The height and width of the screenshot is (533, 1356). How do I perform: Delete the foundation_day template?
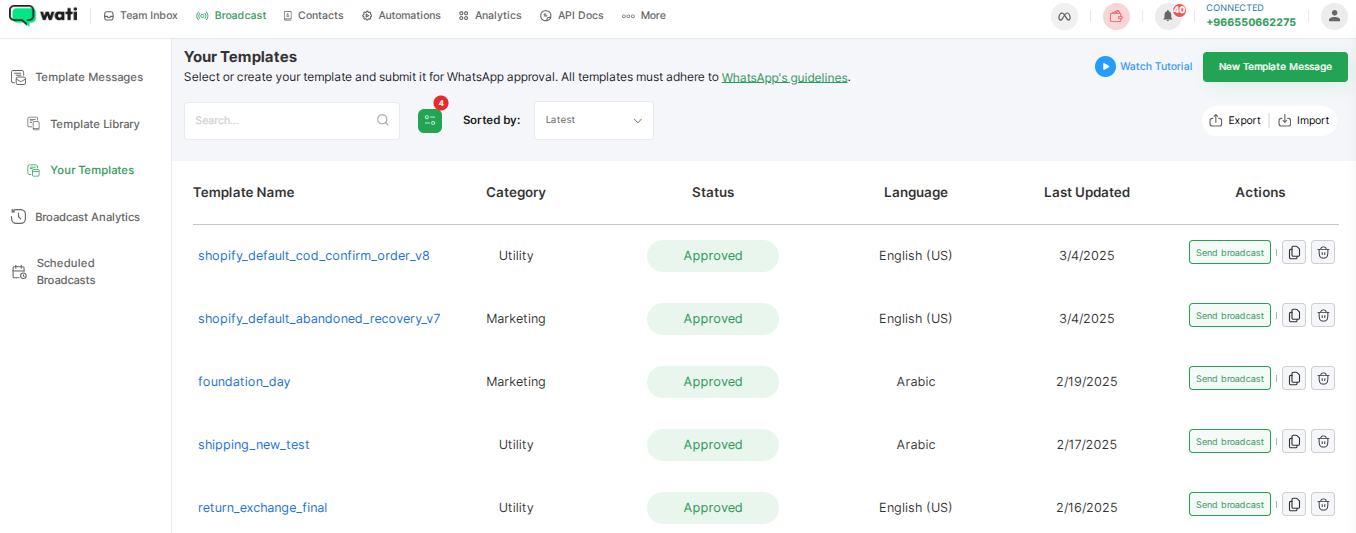[1323, 379]
